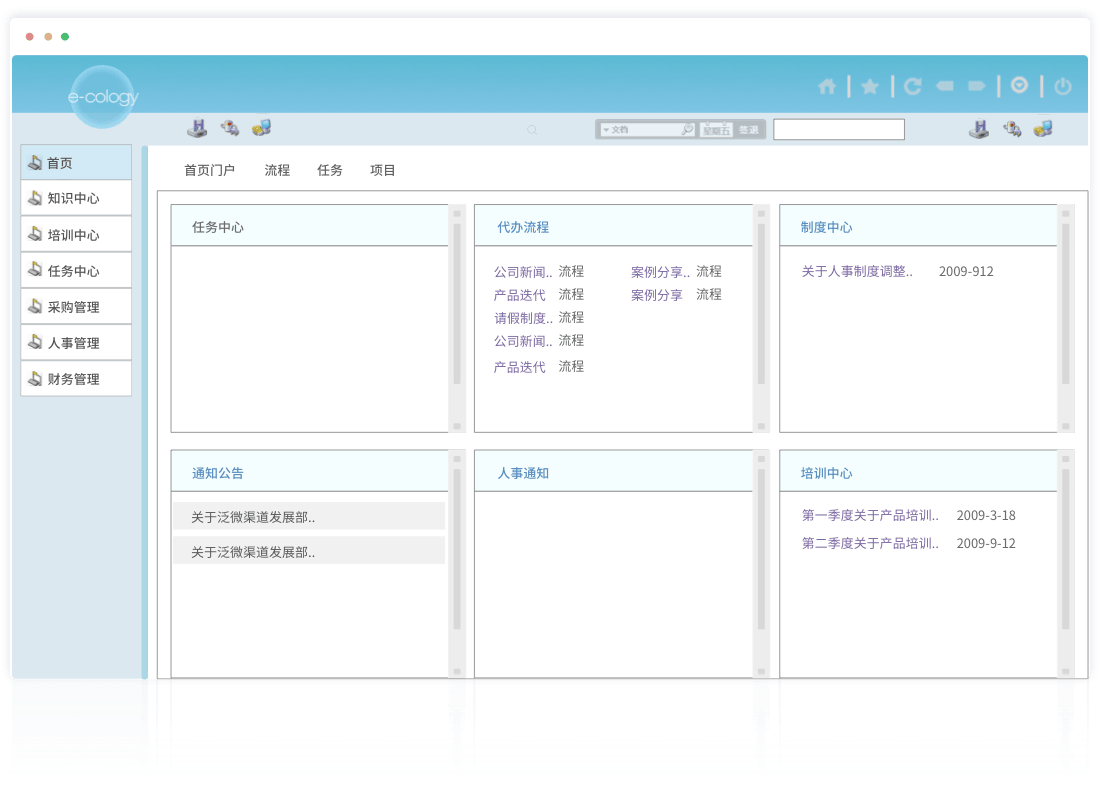
Task: Click the power logout icon
Action: point(1063,87)
